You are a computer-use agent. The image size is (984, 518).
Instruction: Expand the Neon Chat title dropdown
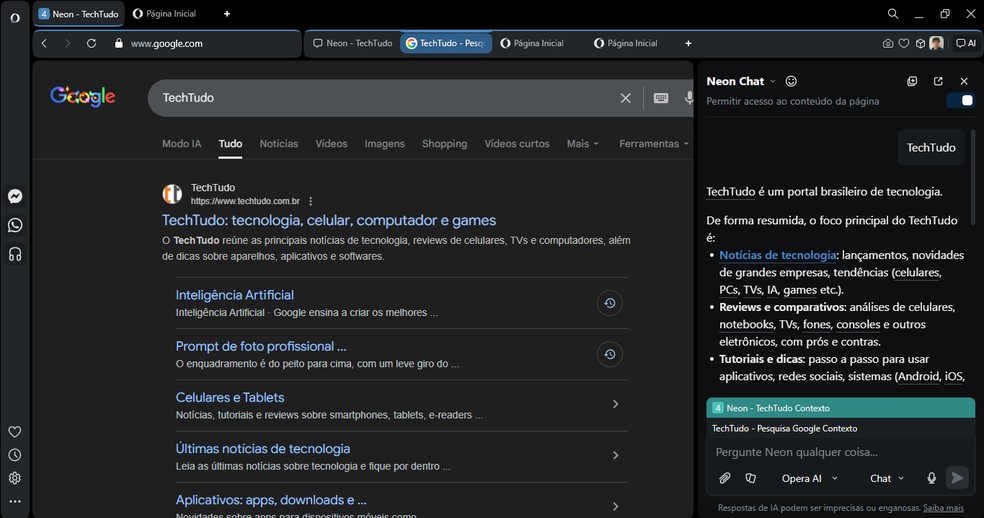tap(773, 82)
